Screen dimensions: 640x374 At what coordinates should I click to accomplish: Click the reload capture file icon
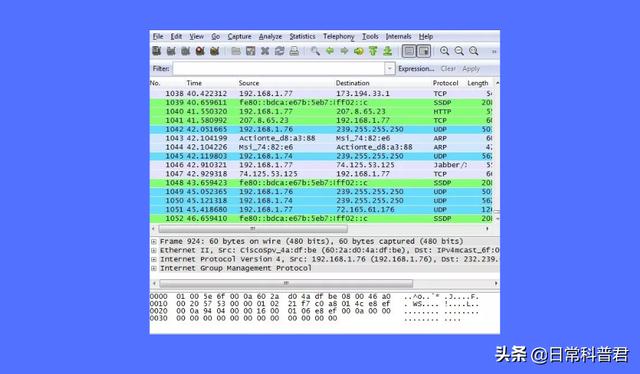tap(280, 51)
